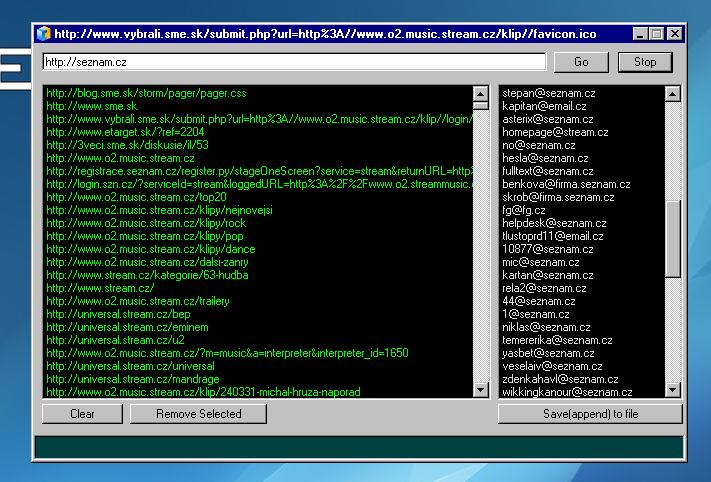711x482 pixels.
Task: Select the login.szn.cz URL row
Action: tap(259, 184)
